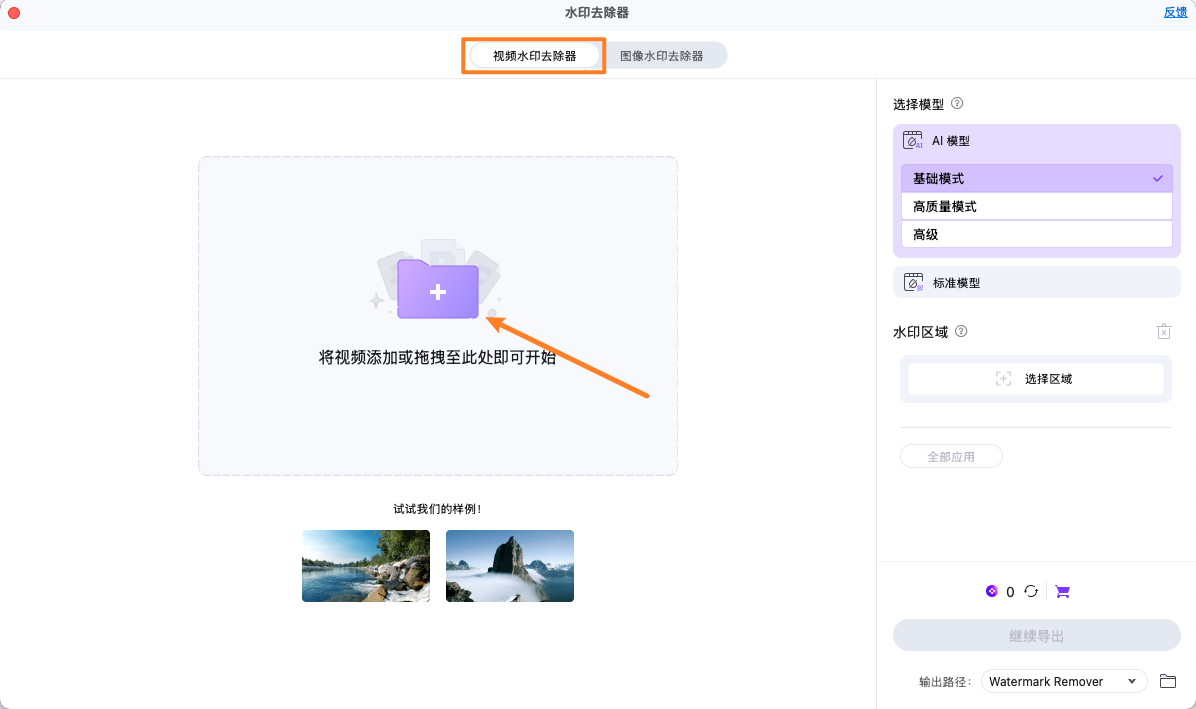This screenshot has width=1196, height=709.
Task: Open the river landscape sample video thumbnail
Action: pos(365,565)
